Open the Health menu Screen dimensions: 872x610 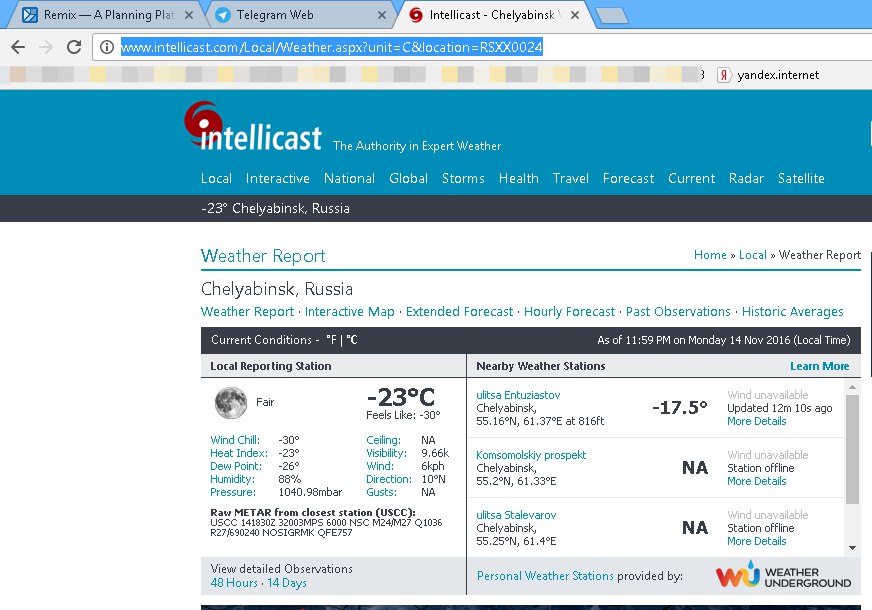click(x=518, y=178)
